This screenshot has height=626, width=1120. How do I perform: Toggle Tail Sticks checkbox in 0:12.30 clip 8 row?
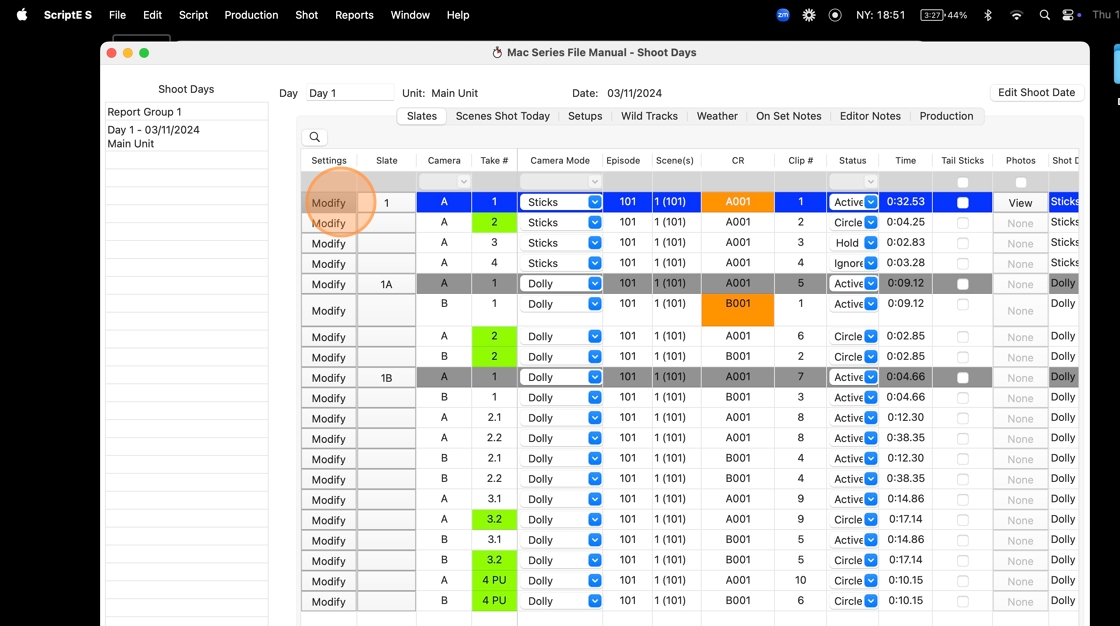(962, 419)
